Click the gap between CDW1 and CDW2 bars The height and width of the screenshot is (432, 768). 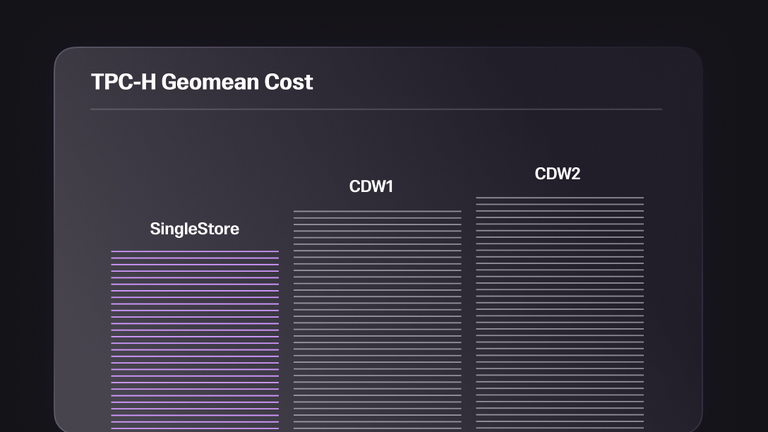[x=468, y=320]
